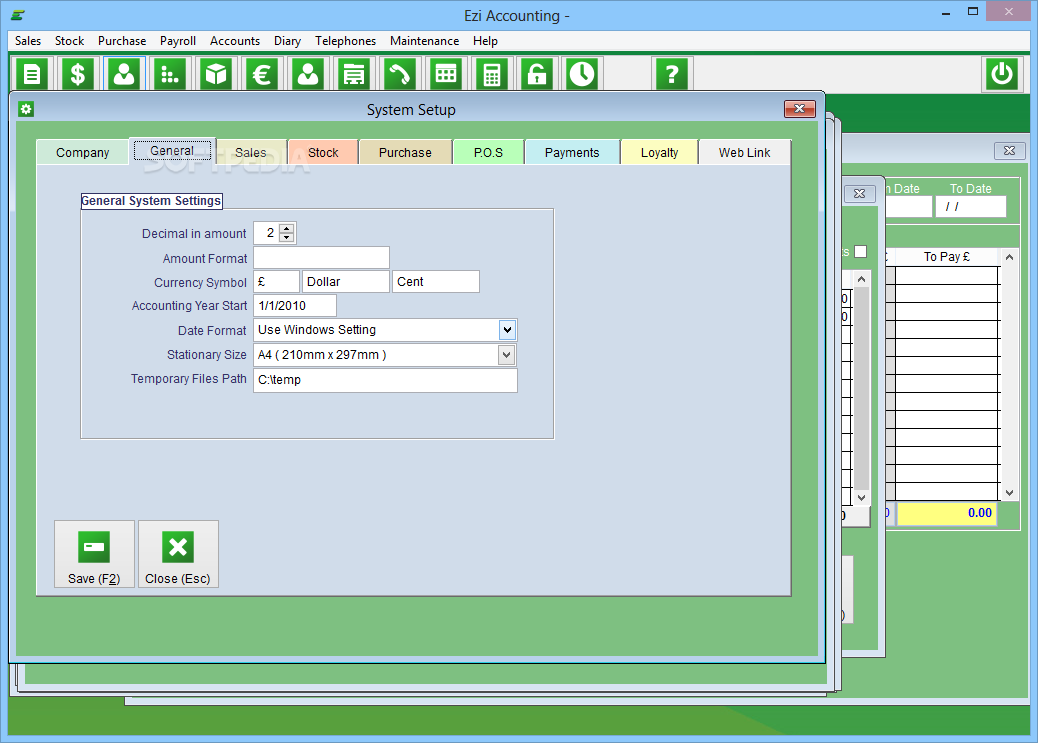Switch to the Stock setup tab

[x=323, y=152]
